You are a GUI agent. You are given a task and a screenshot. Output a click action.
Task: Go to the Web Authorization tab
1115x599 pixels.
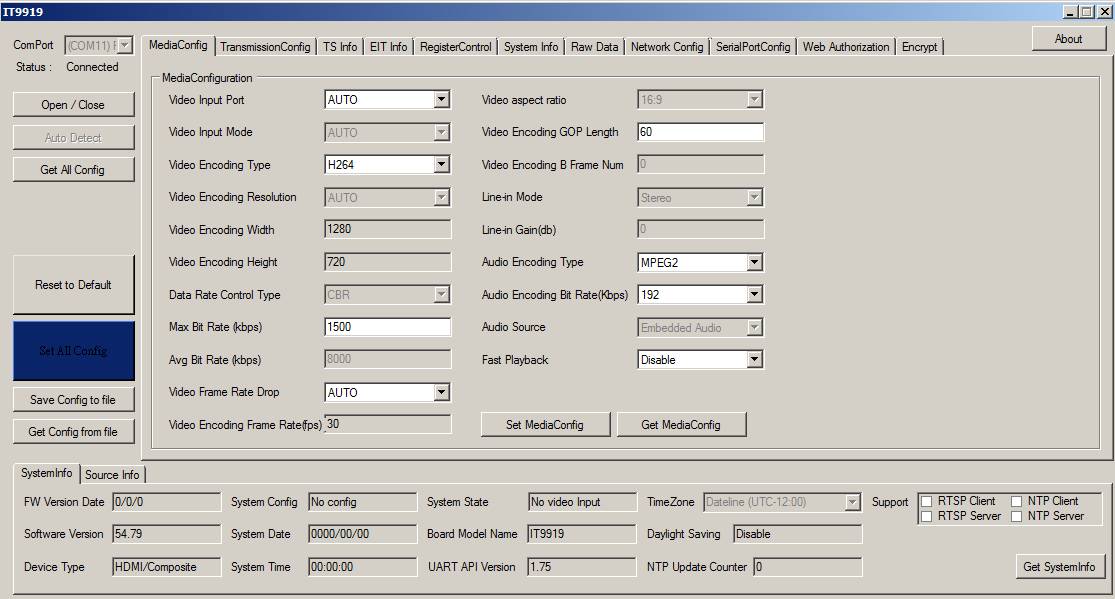[845, 47]
